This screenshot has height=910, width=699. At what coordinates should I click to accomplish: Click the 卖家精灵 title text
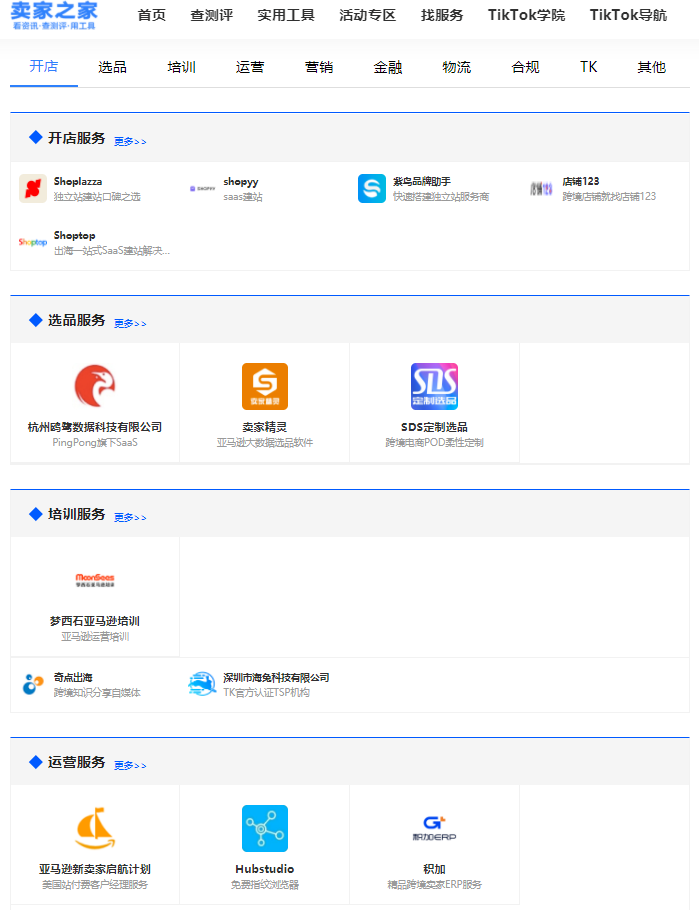click(265, 427)
